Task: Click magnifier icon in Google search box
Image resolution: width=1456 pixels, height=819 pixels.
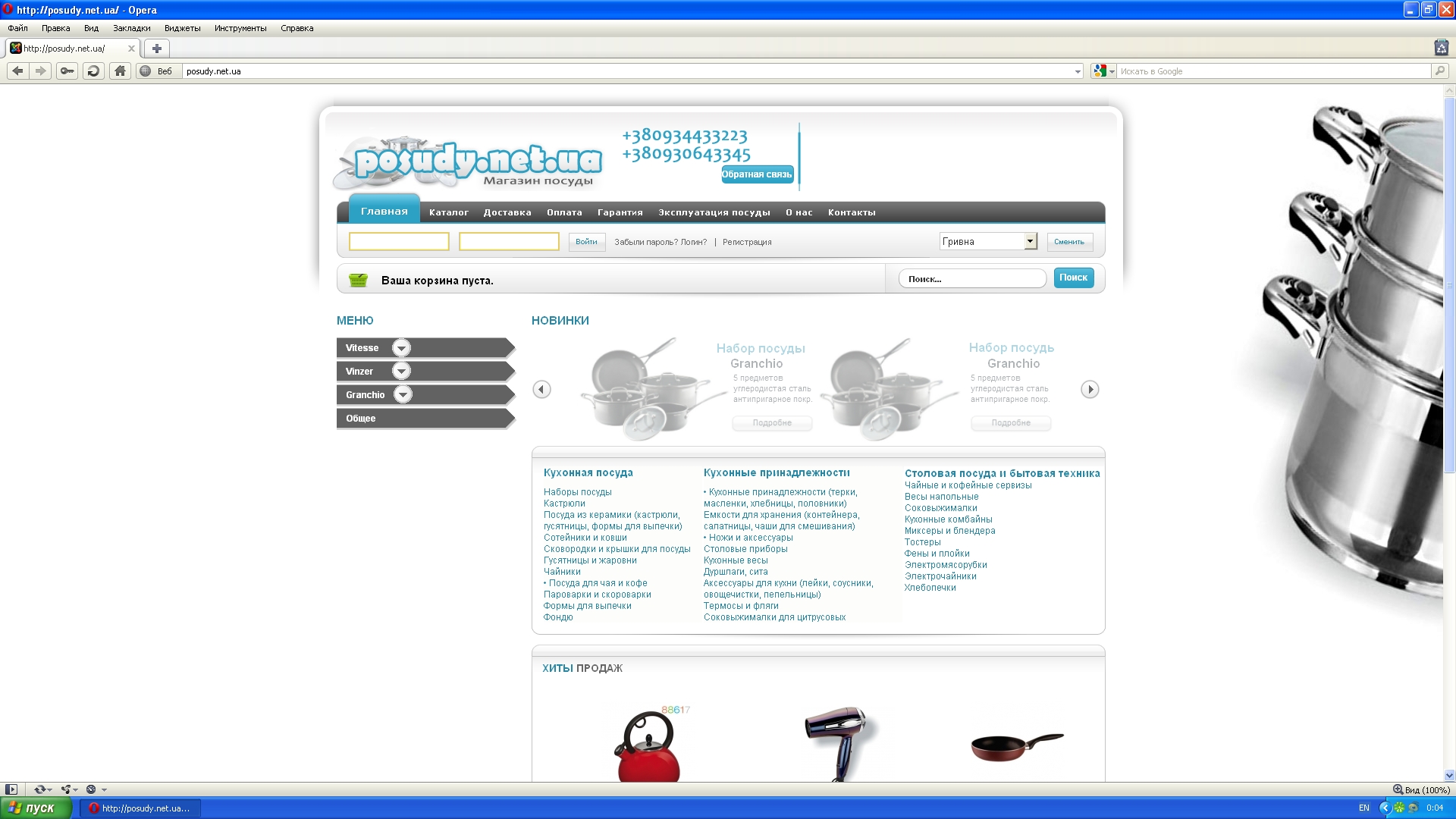Action: (1439, 71)
